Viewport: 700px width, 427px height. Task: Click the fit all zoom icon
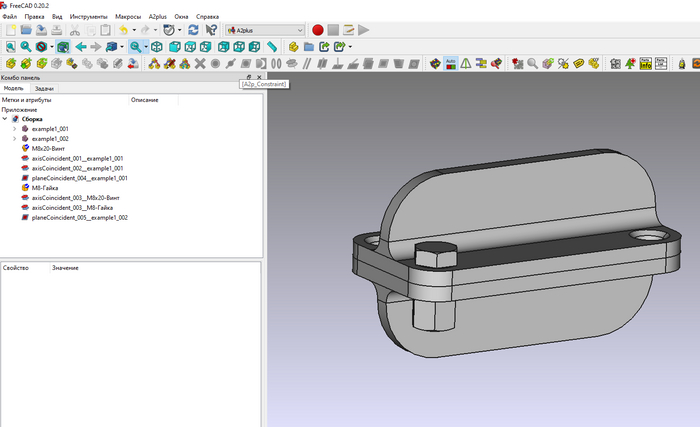pos(10,47)
